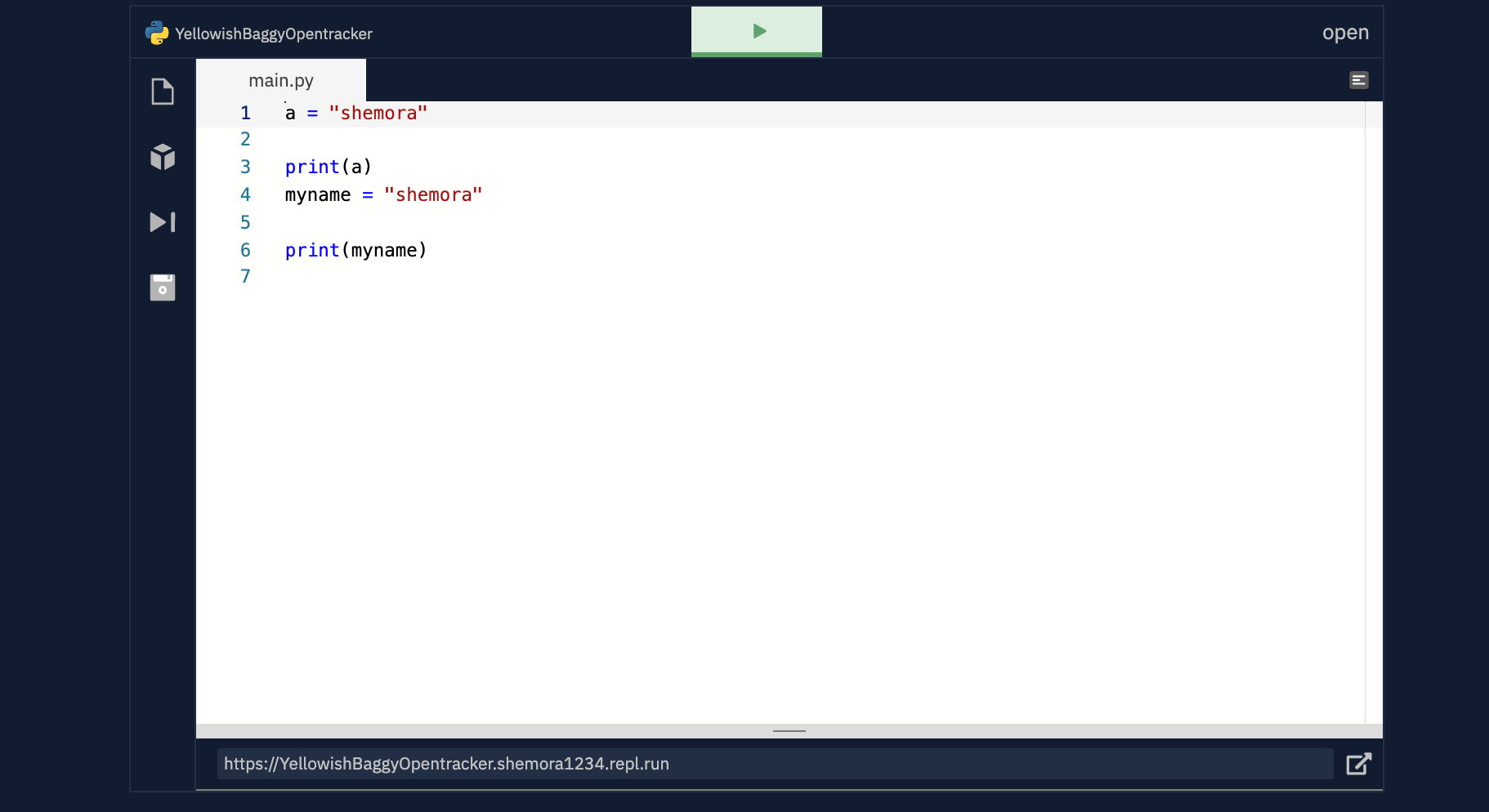The image size is (1489, 812).
Task: Click line number 1 in the gutter
Action: [x=245, y=113]
